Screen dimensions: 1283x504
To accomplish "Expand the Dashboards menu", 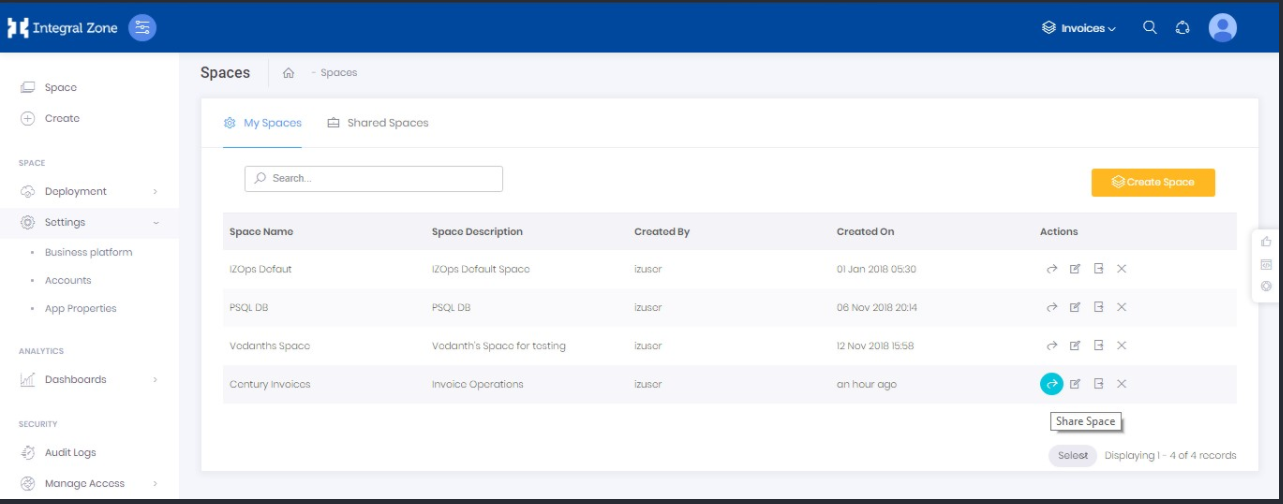I will pos(89,379).
